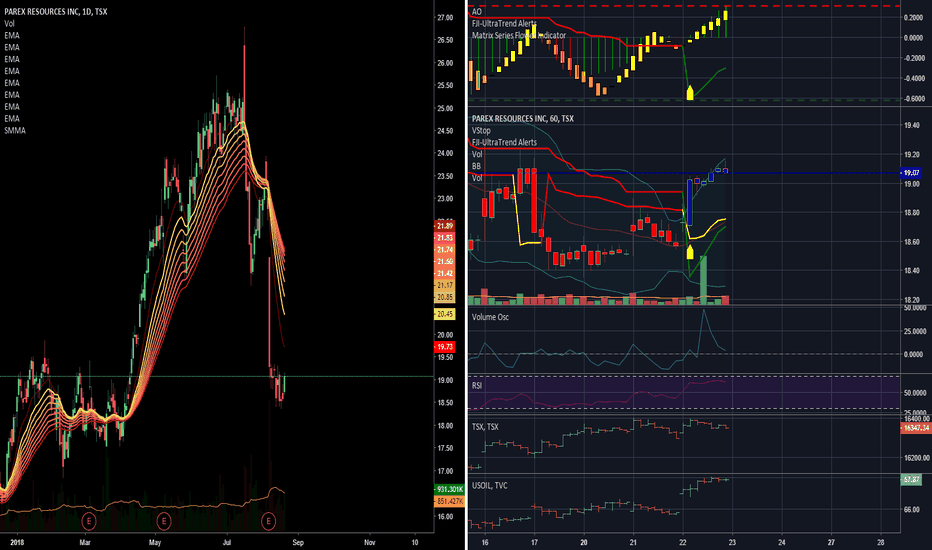Click 2018 on the daily time axis
The image size is (932, 550).
pyautogui.click(x=17, y=542)
